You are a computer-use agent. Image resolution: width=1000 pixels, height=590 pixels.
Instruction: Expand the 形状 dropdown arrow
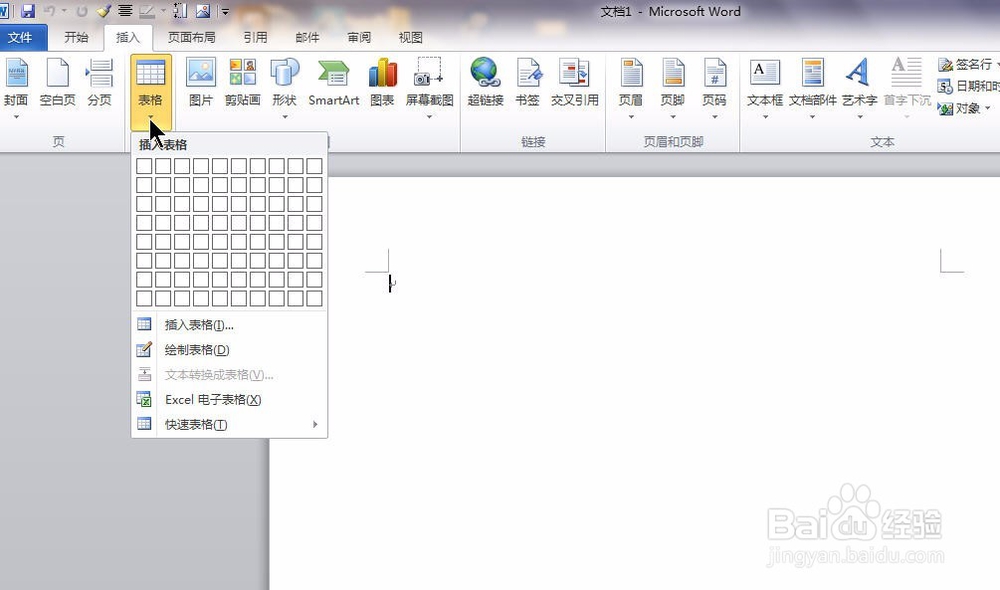pos(284,117)
